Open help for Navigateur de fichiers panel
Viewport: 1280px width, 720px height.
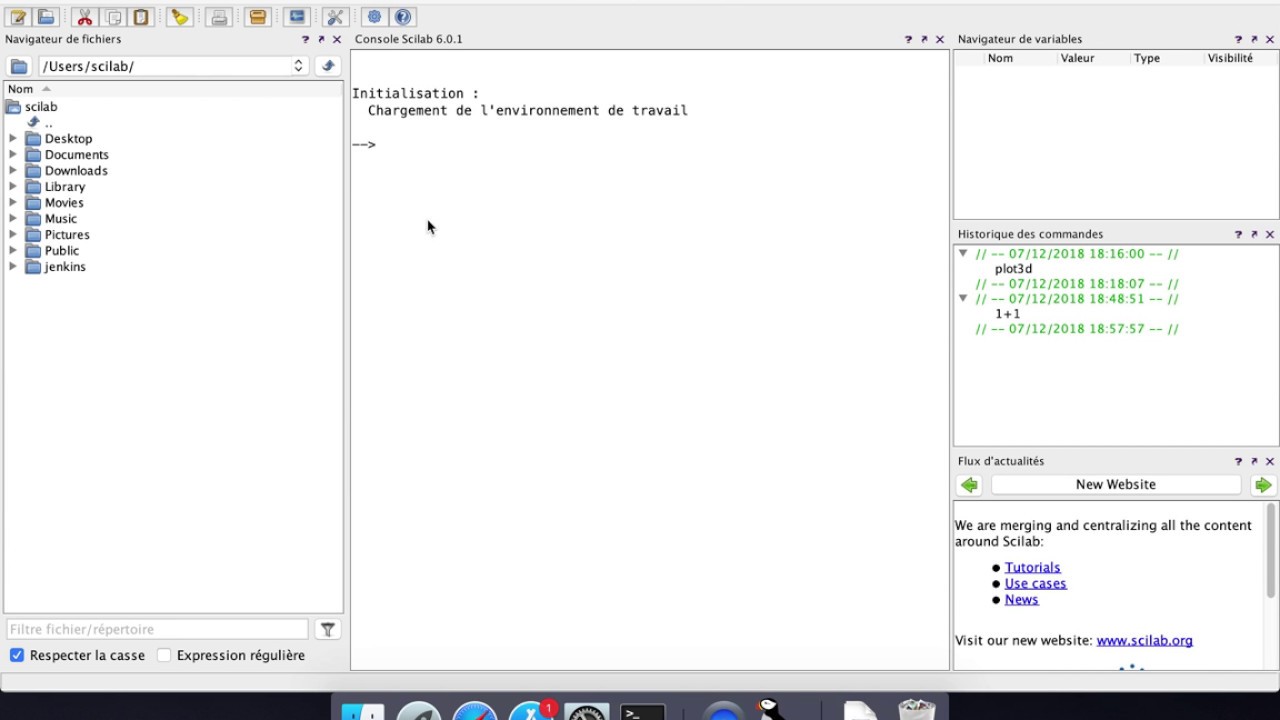pyautogui.click(x=305, y=40)
